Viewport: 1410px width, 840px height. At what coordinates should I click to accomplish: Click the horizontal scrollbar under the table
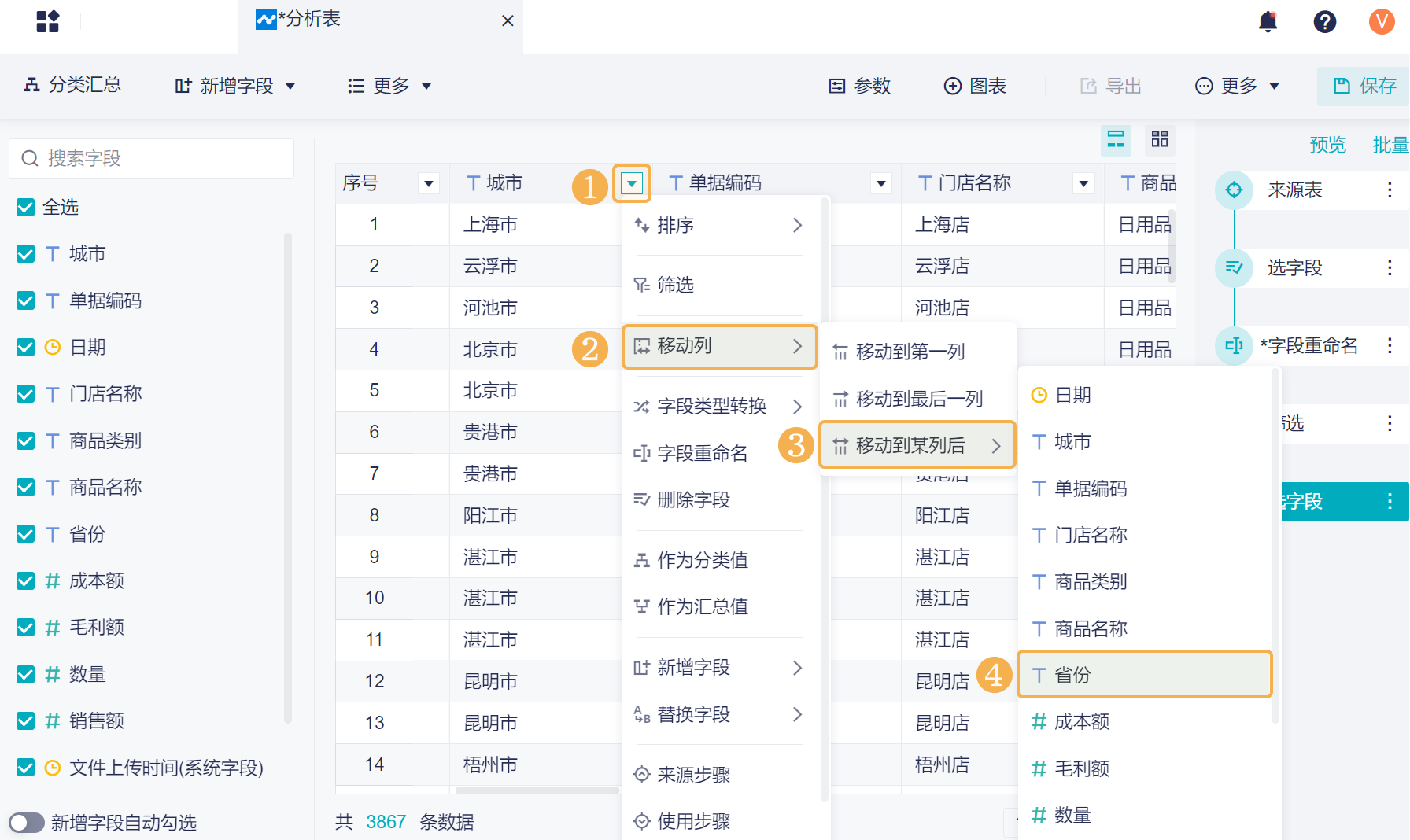coord(537,790)
